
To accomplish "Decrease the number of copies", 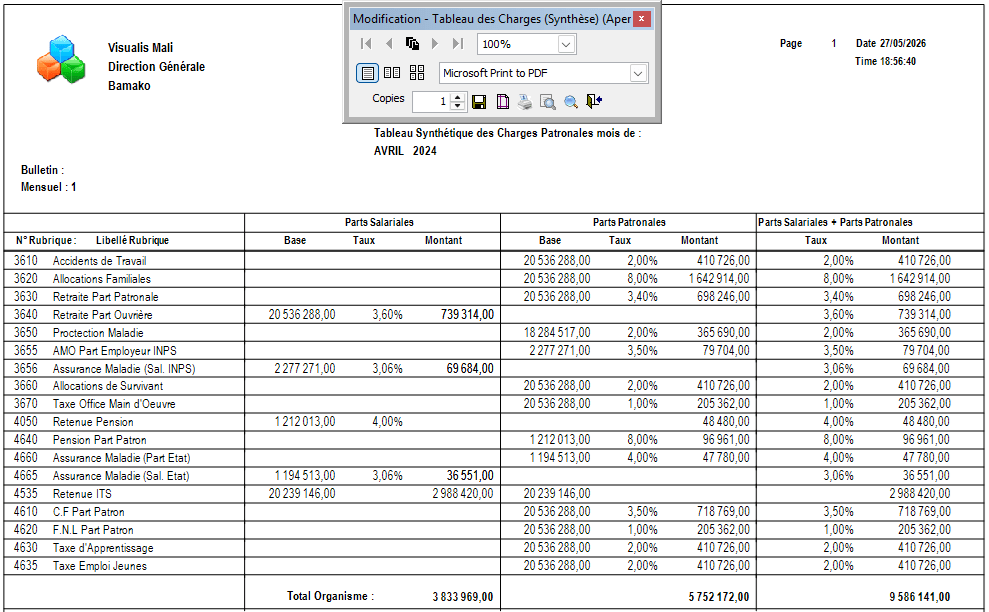I will [x=459, y=106].
